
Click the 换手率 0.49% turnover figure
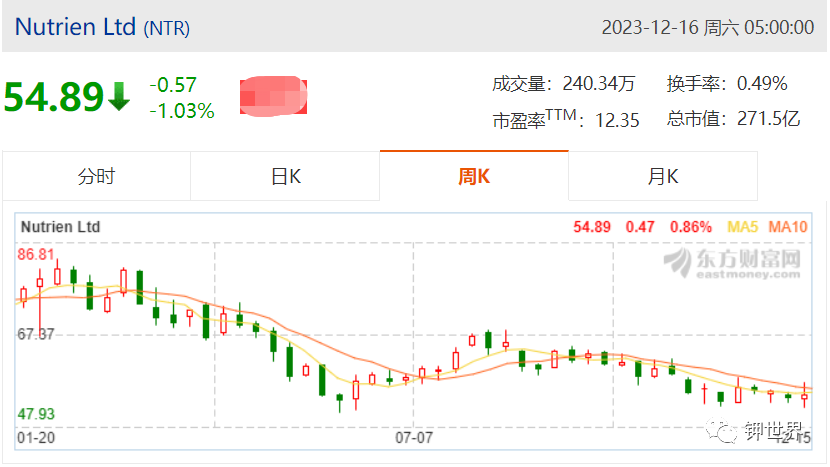(727, 84)
